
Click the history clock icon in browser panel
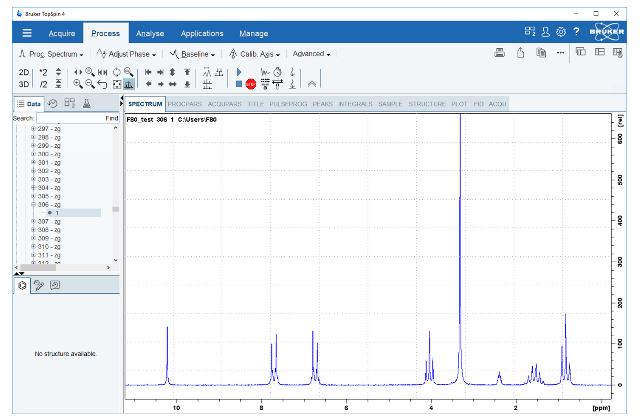[52, 103]
